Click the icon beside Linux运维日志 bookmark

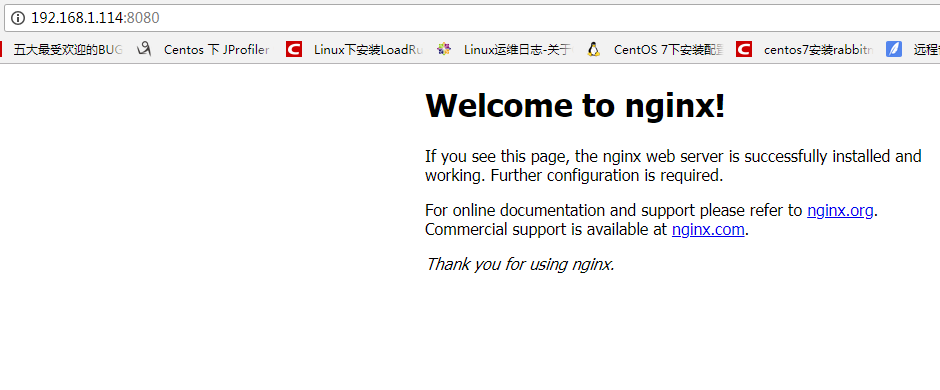(x=444, y=49)
